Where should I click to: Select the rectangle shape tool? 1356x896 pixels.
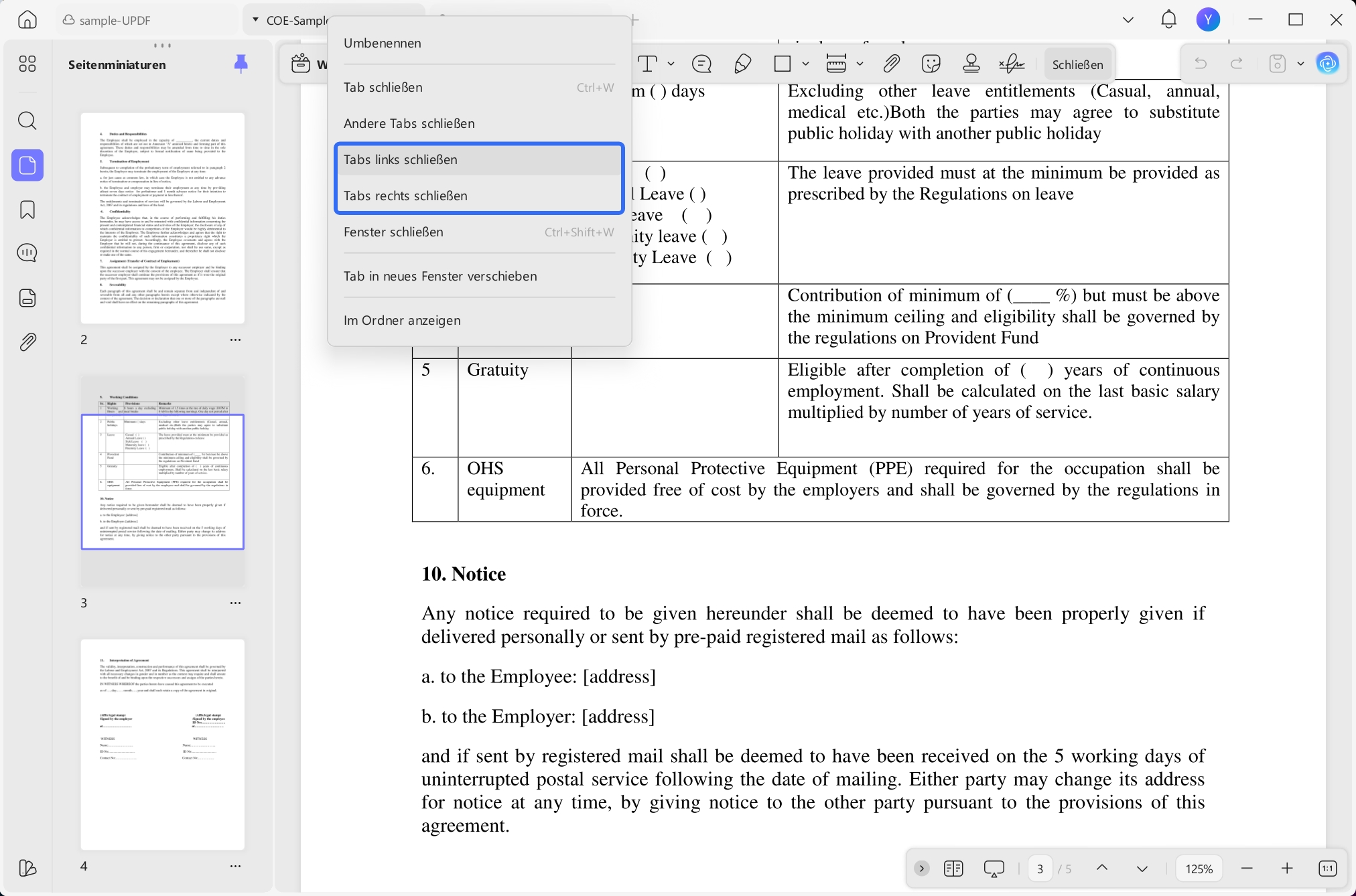pos(783,64)
